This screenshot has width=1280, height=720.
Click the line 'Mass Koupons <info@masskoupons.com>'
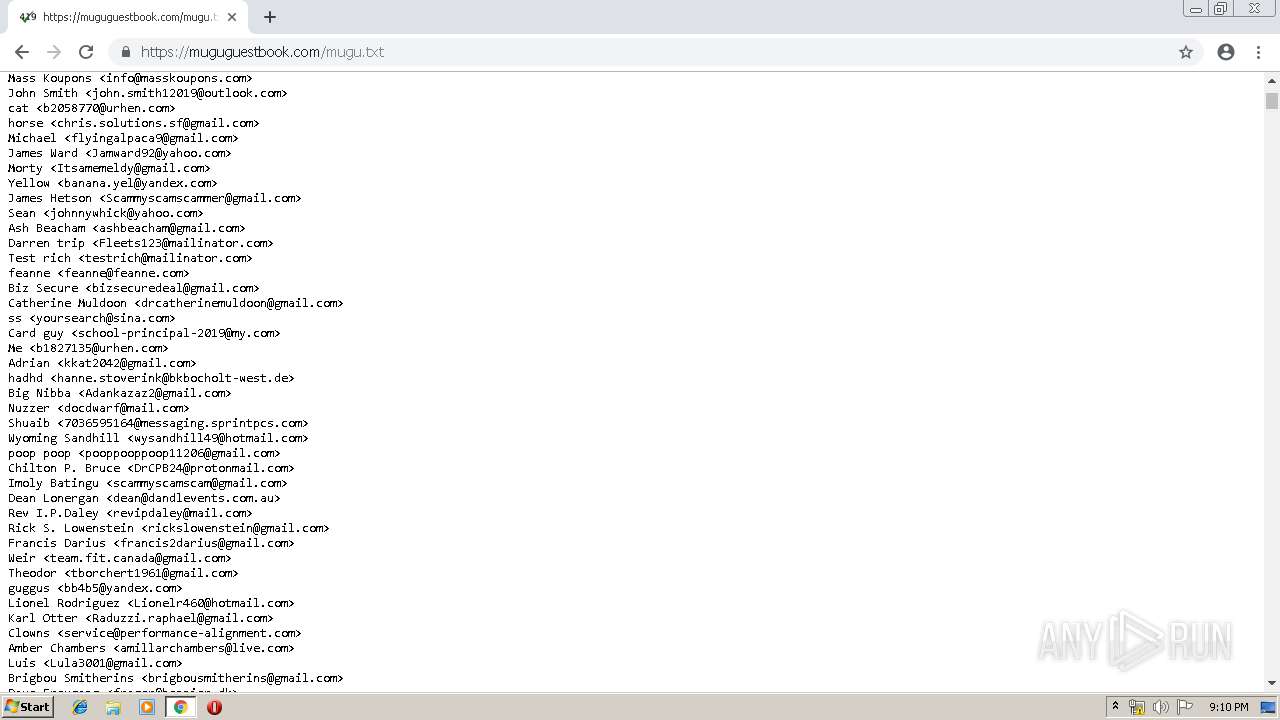coord(130,78)
